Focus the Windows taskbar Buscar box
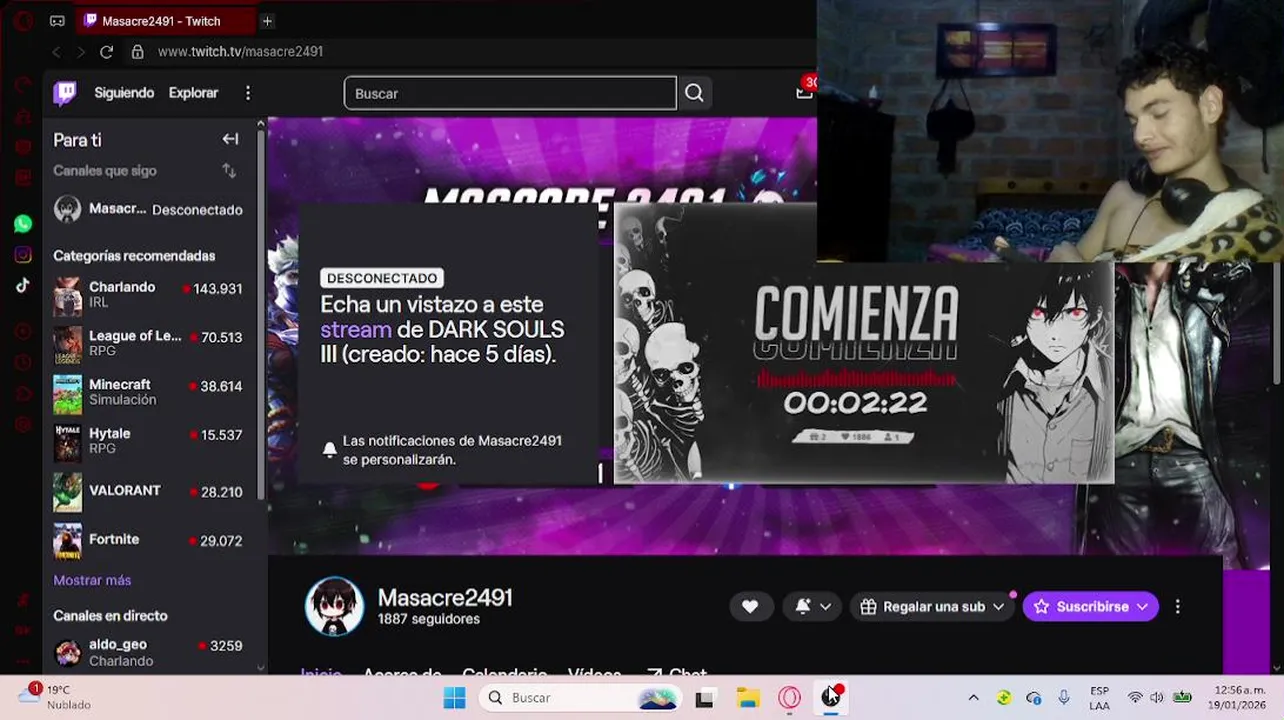The width and height of the screenshot is (1284, 720). tap(578, 698)
